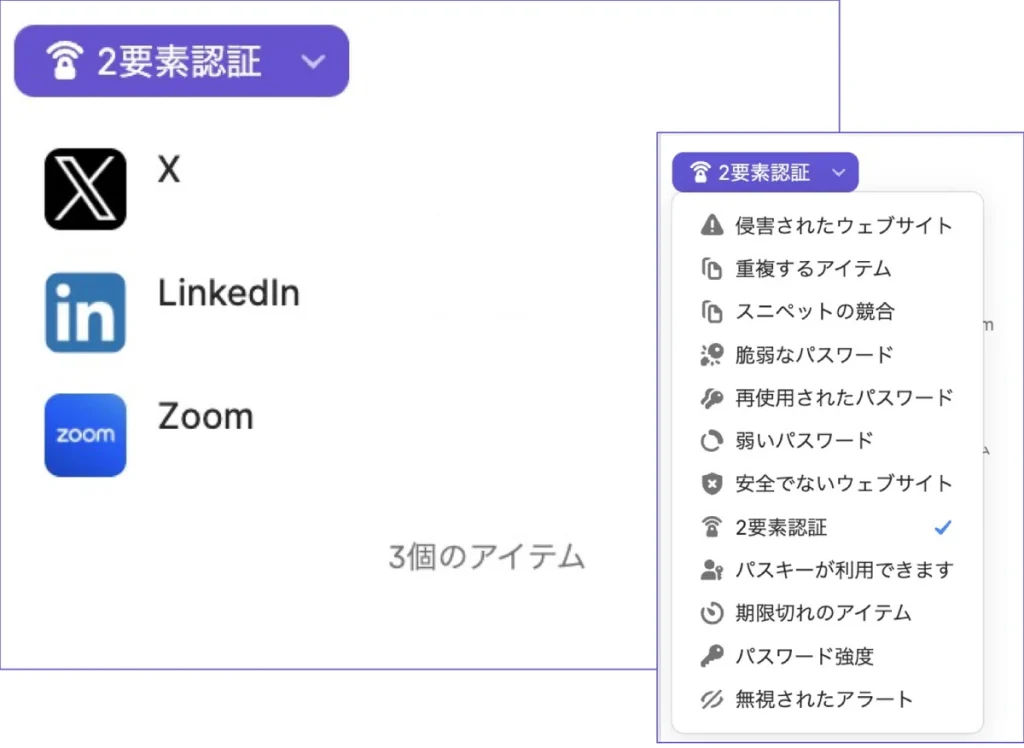Viewport: 1024px width, 748px height.
Task: Click the clock icon beside 期限切れのアイテム
Action: pos(711,613)
